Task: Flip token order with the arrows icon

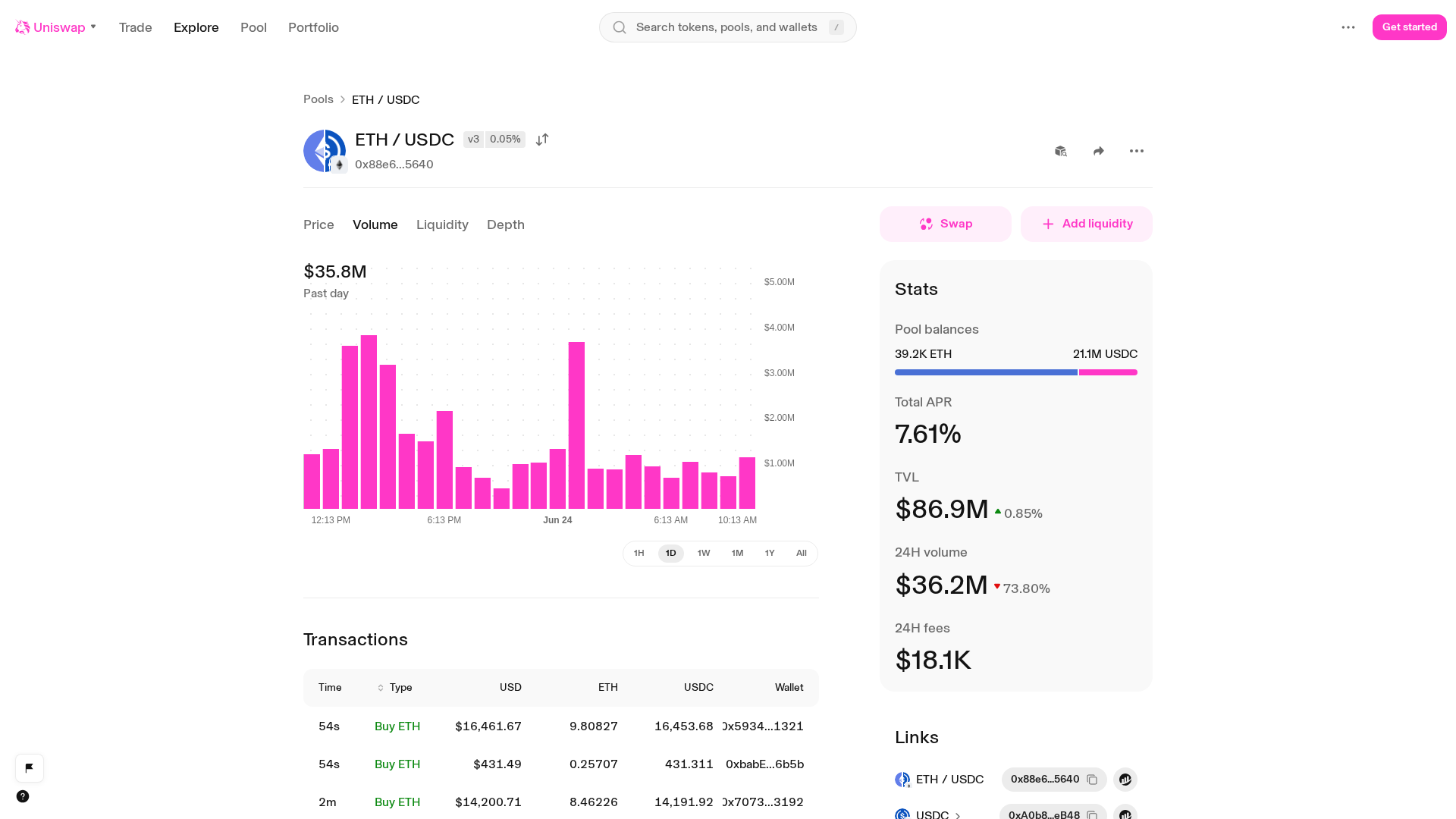Action: coord(542,140)
